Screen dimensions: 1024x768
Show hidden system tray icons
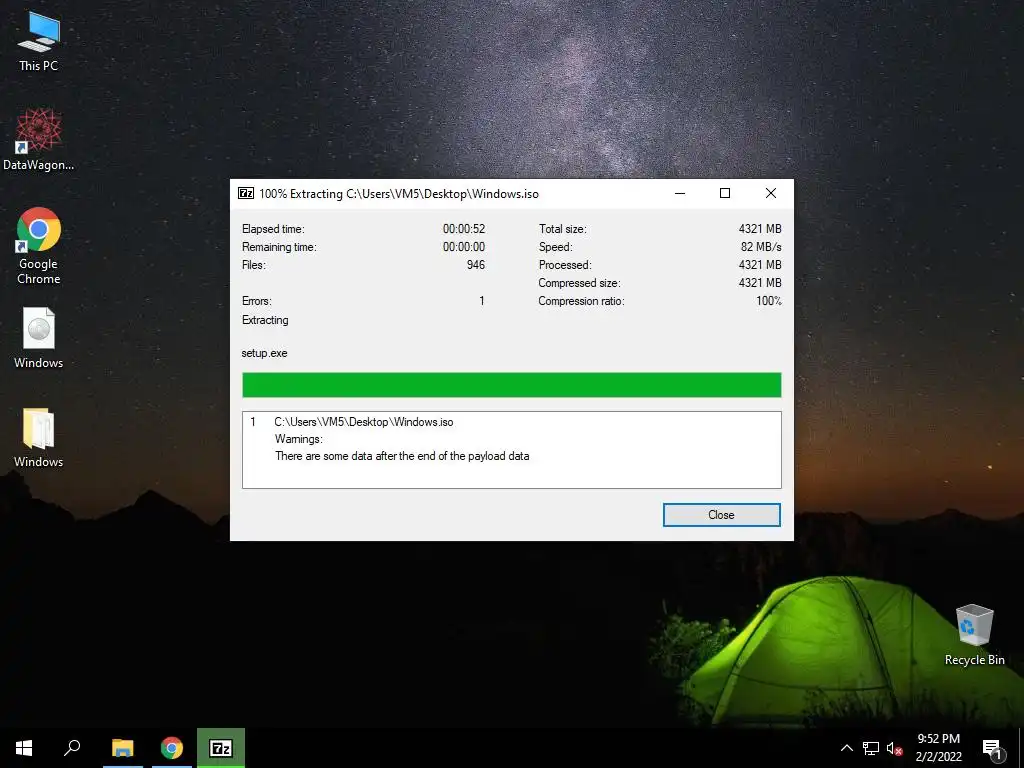(846, 748)
